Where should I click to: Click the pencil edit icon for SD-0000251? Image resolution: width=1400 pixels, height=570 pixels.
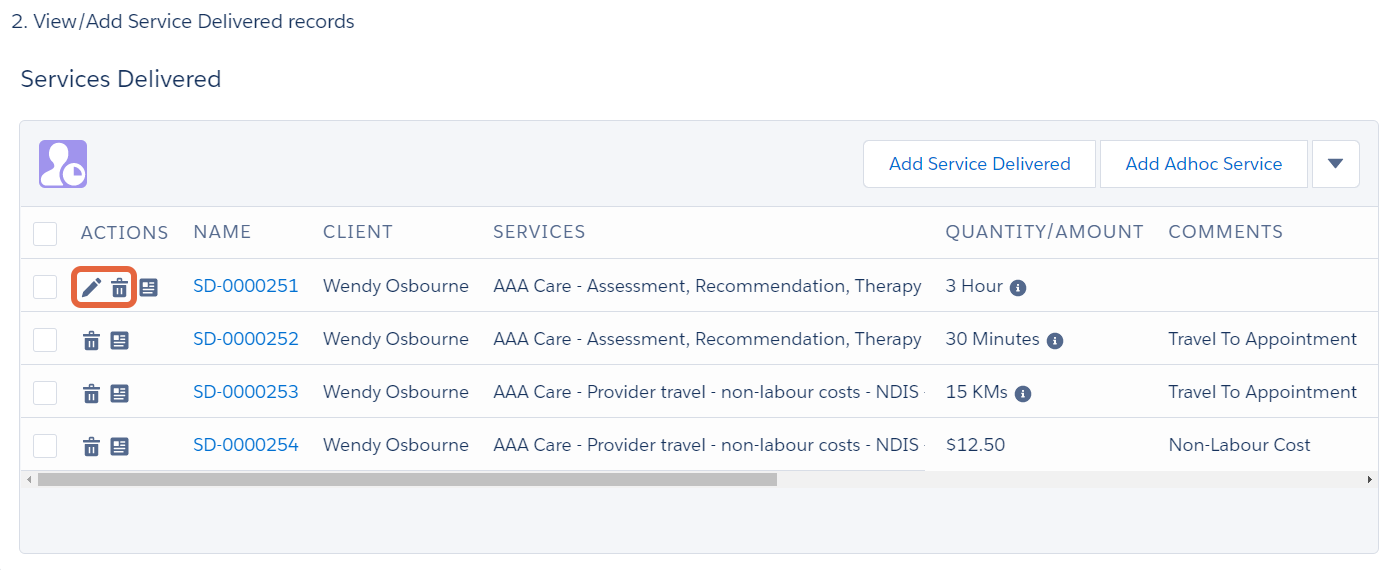[91, 288]
